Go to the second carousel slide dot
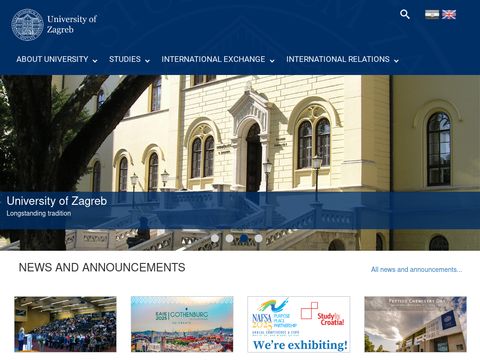The width and height of the screenshot is (480, 360). [x=229, y=238]
